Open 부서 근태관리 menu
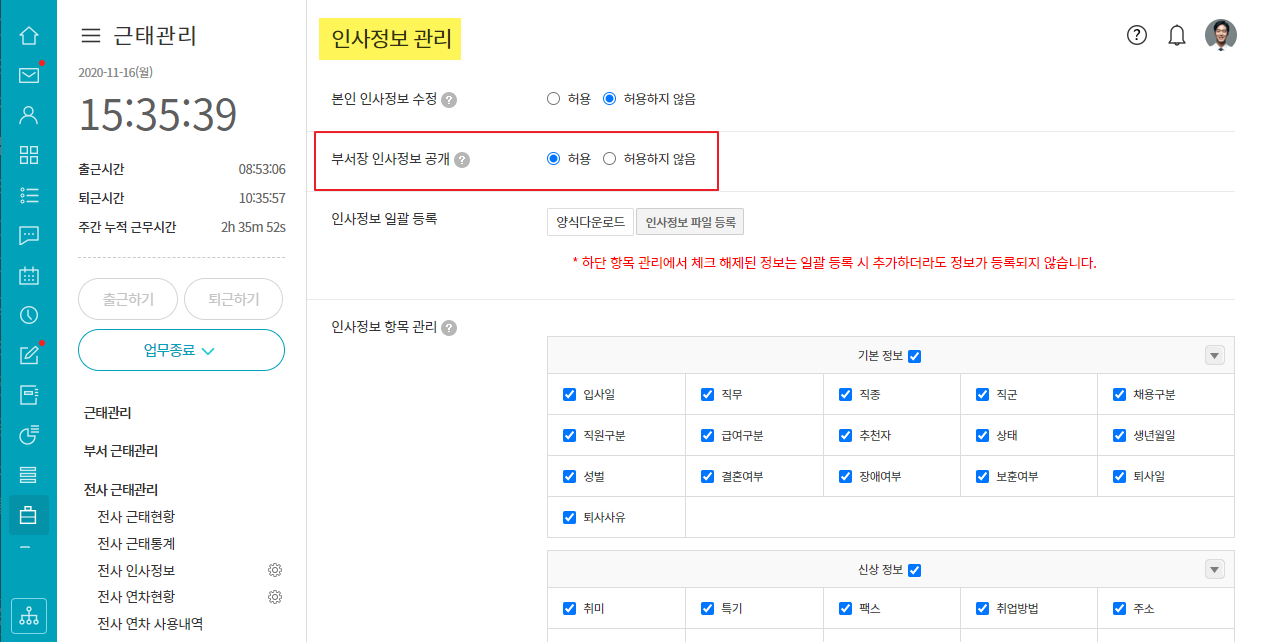1264x642 pixels. 121,451
